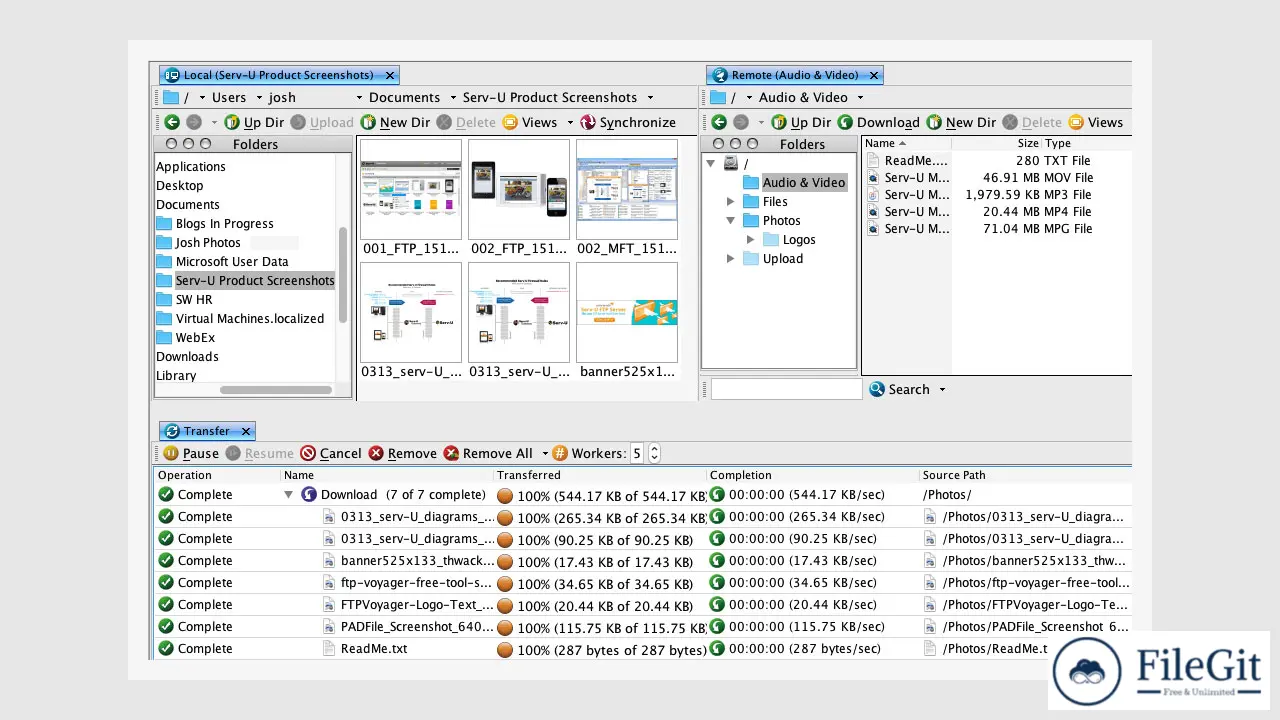Click the Operation column header in transfers
The image size is (1280, 720).
218,476
